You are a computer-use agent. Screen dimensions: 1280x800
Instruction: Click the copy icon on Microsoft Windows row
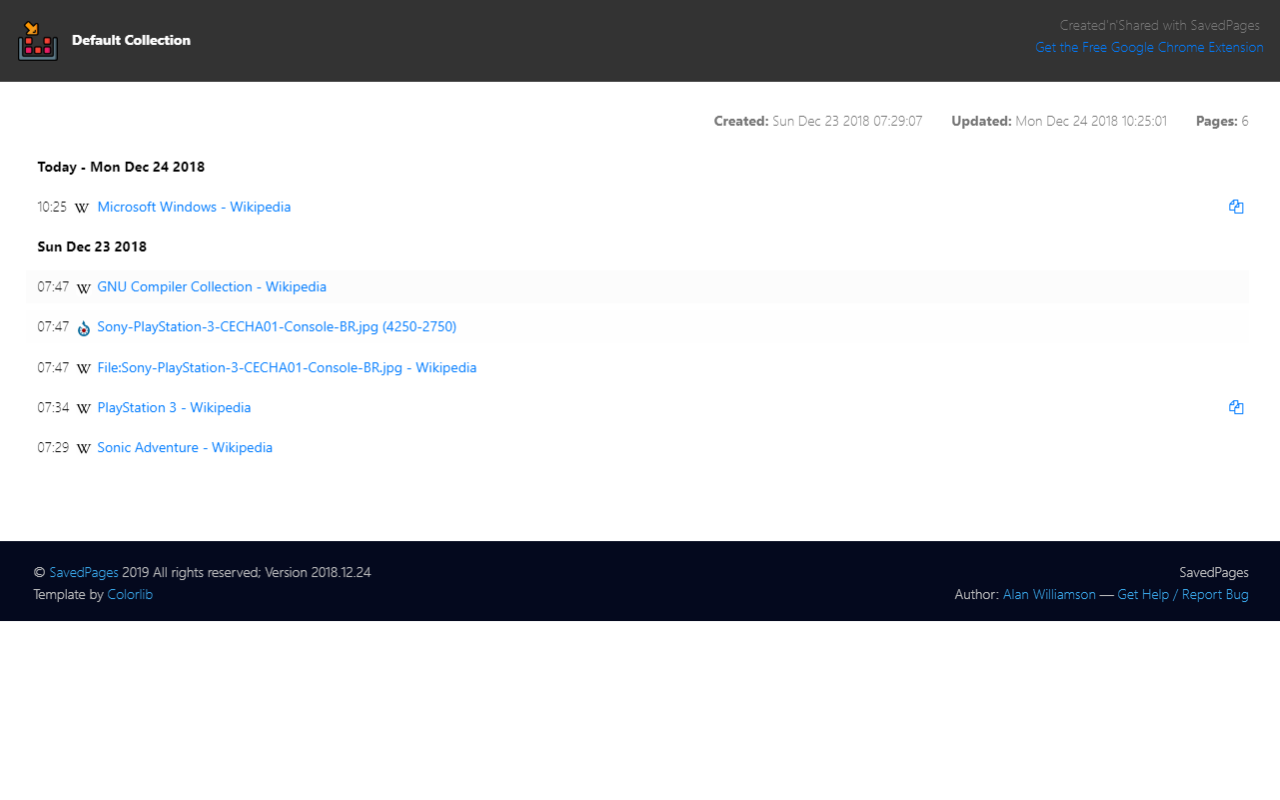tap(1236, 207)
